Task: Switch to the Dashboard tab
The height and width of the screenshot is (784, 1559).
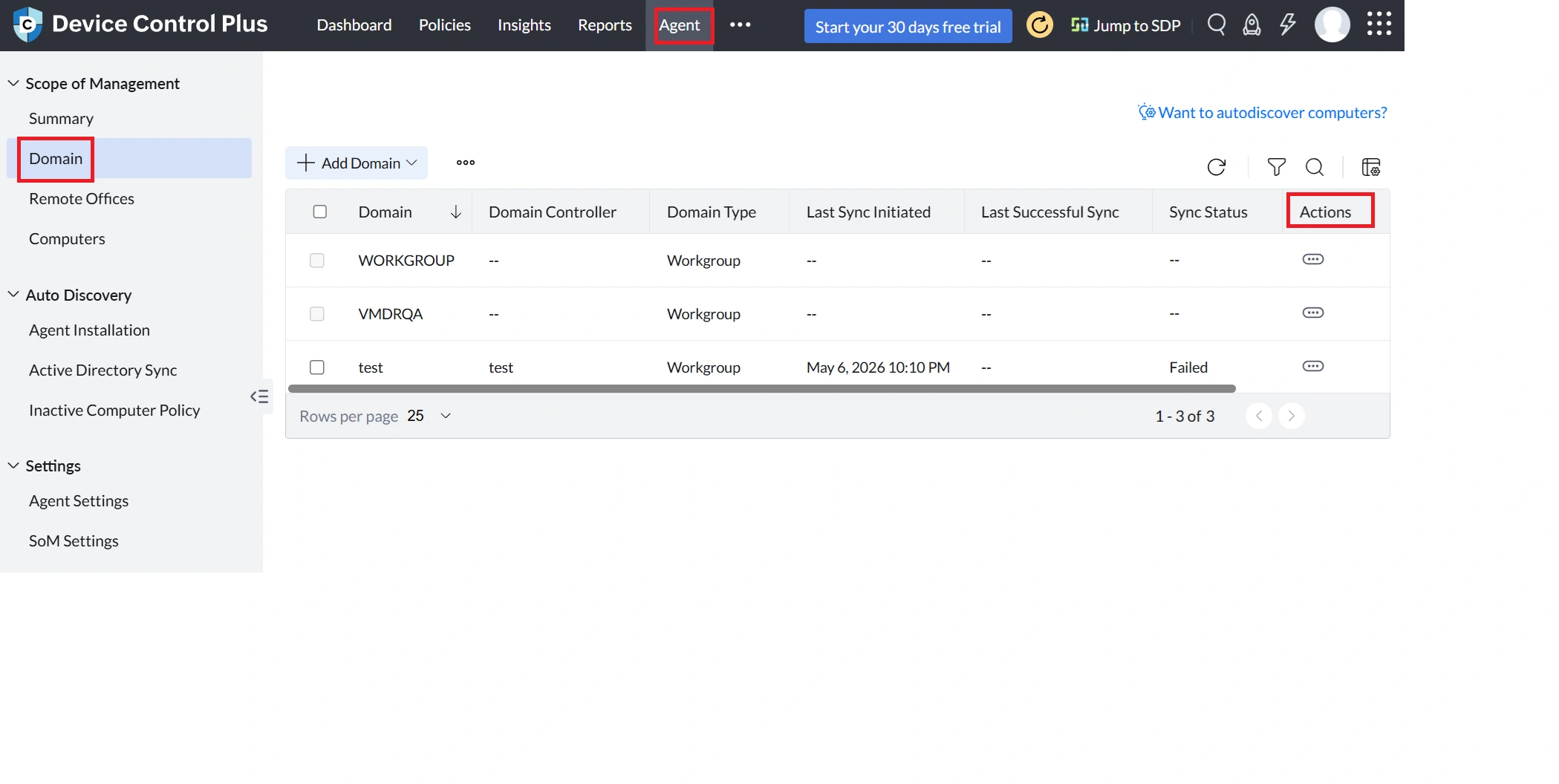Action: coord(354,25)
